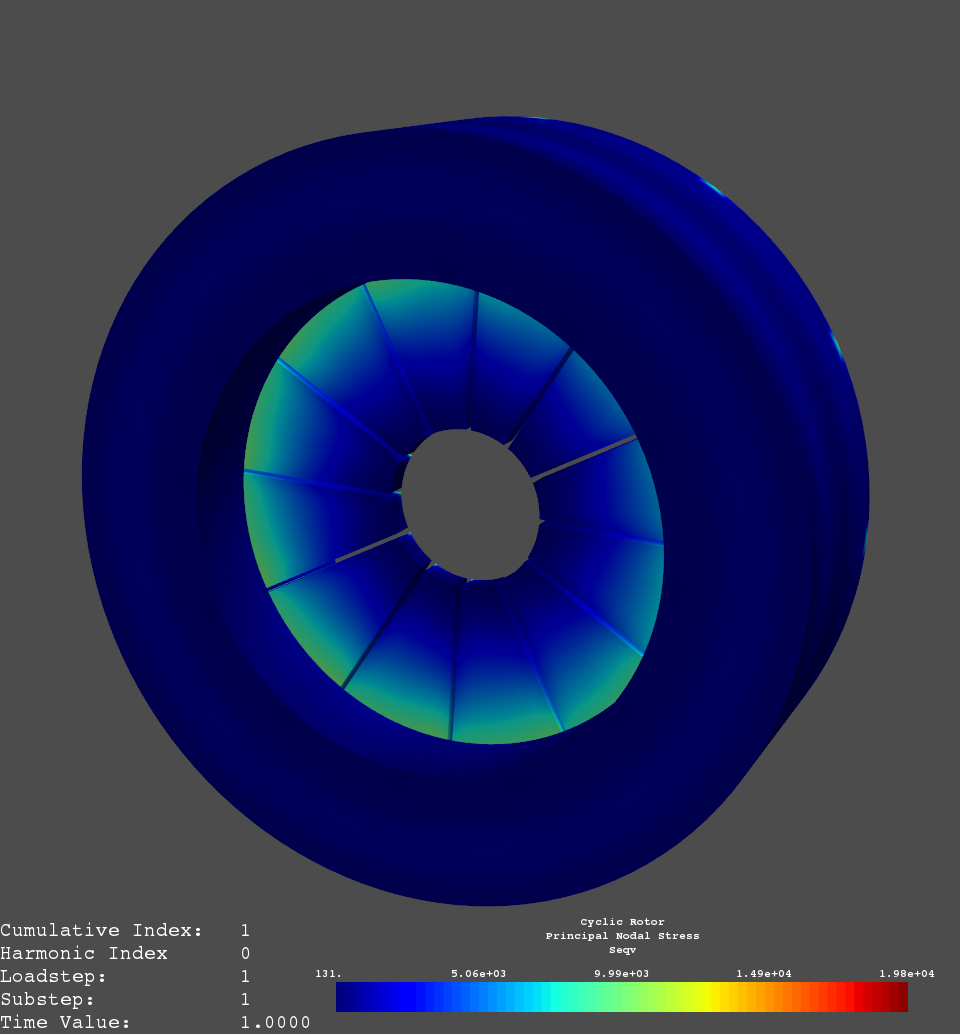Click the Loadstep annotation text
Screen dimensions: 960x1034
coord(55,977)
